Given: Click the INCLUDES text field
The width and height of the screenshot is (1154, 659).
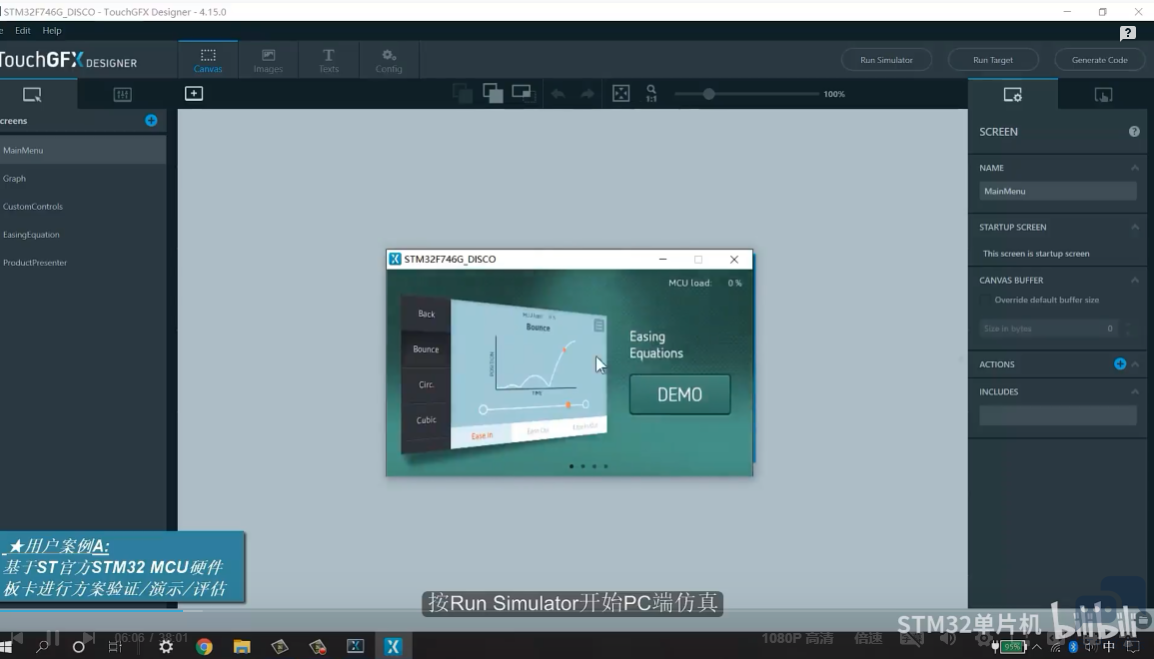Looking at the screenshot, I should 1058,415.
